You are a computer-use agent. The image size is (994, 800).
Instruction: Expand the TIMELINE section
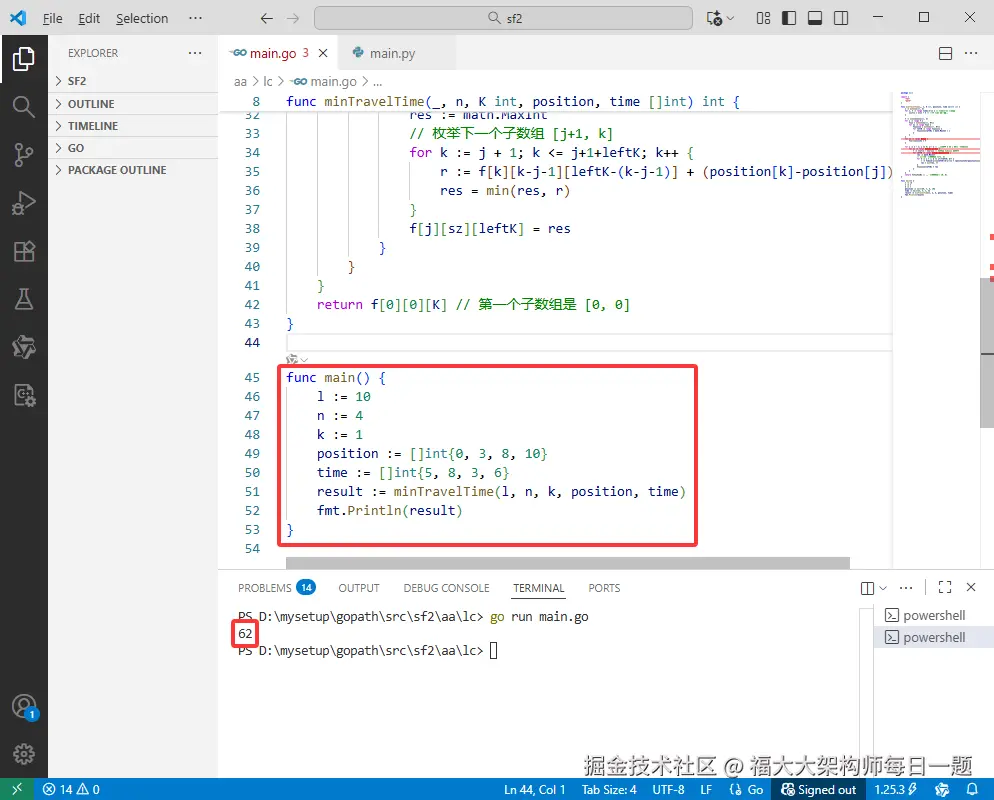(133, 126)
